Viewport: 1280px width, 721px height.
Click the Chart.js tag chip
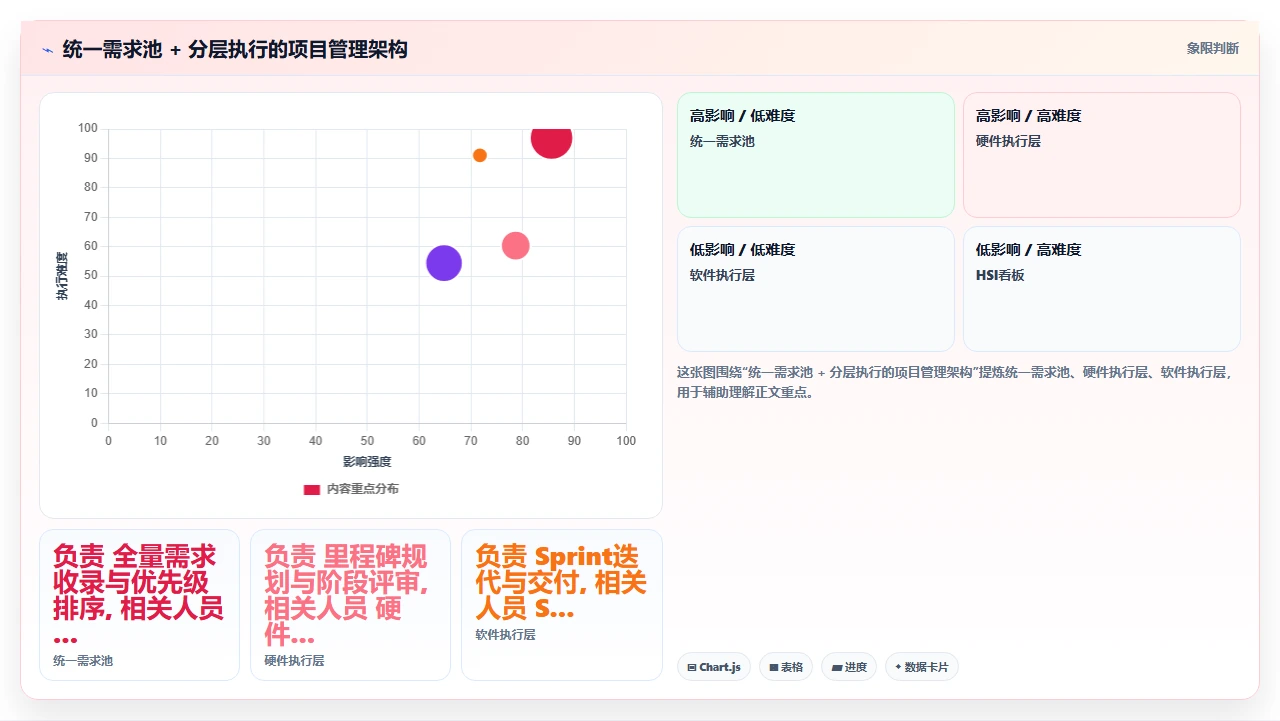[714, 667]
